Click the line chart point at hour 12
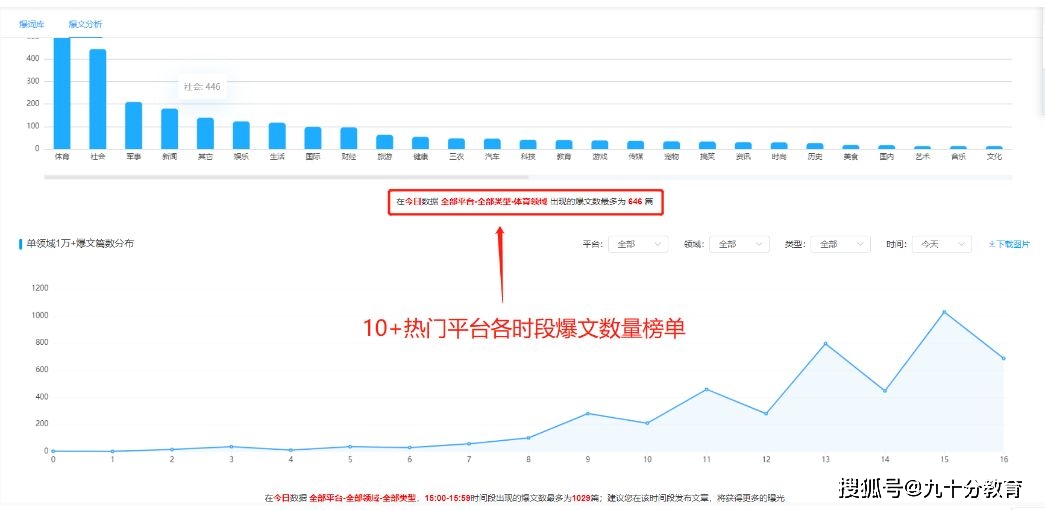Viewport: 1045px width, 510px height. pos(766,413)
